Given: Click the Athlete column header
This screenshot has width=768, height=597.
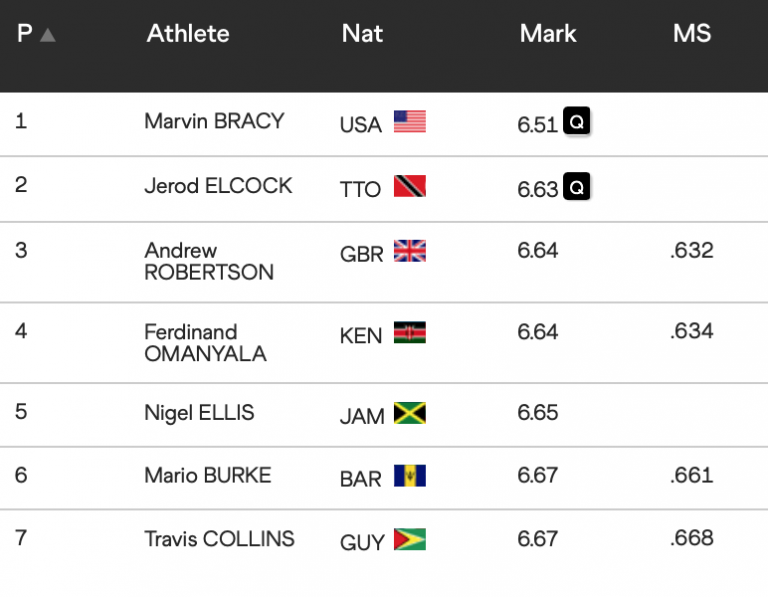Looking at the screenshot, I should pyautogui.click(x=188, y=34).
